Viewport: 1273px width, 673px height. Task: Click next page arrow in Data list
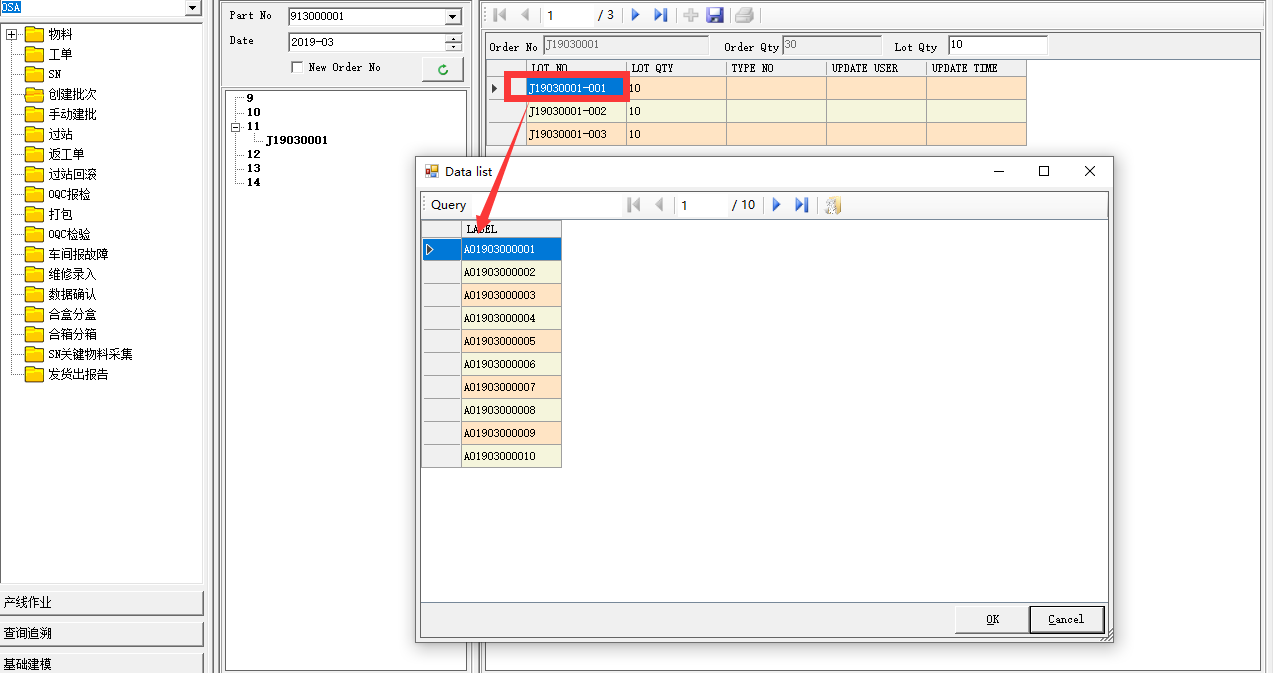click(x=776, y=205)
